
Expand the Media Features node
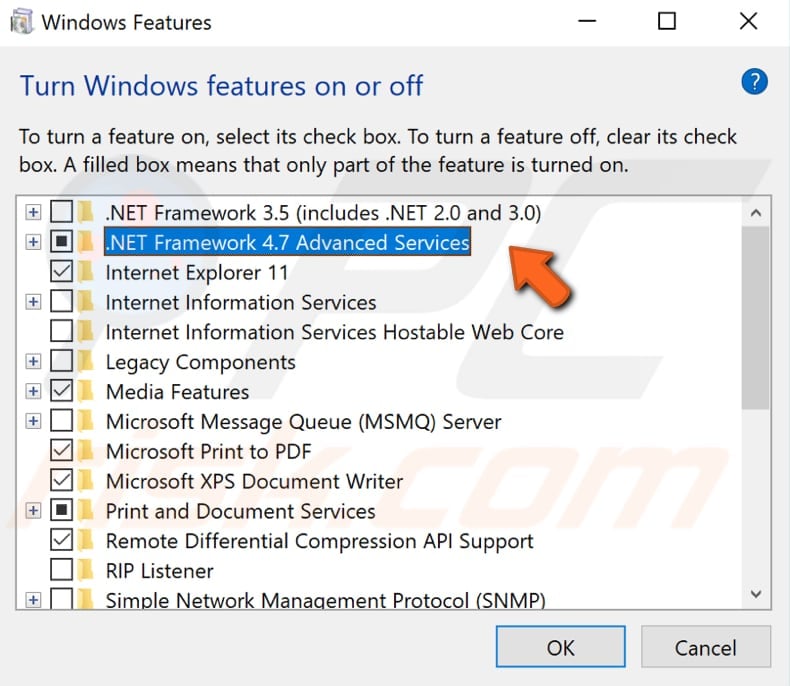pos(33,391)
